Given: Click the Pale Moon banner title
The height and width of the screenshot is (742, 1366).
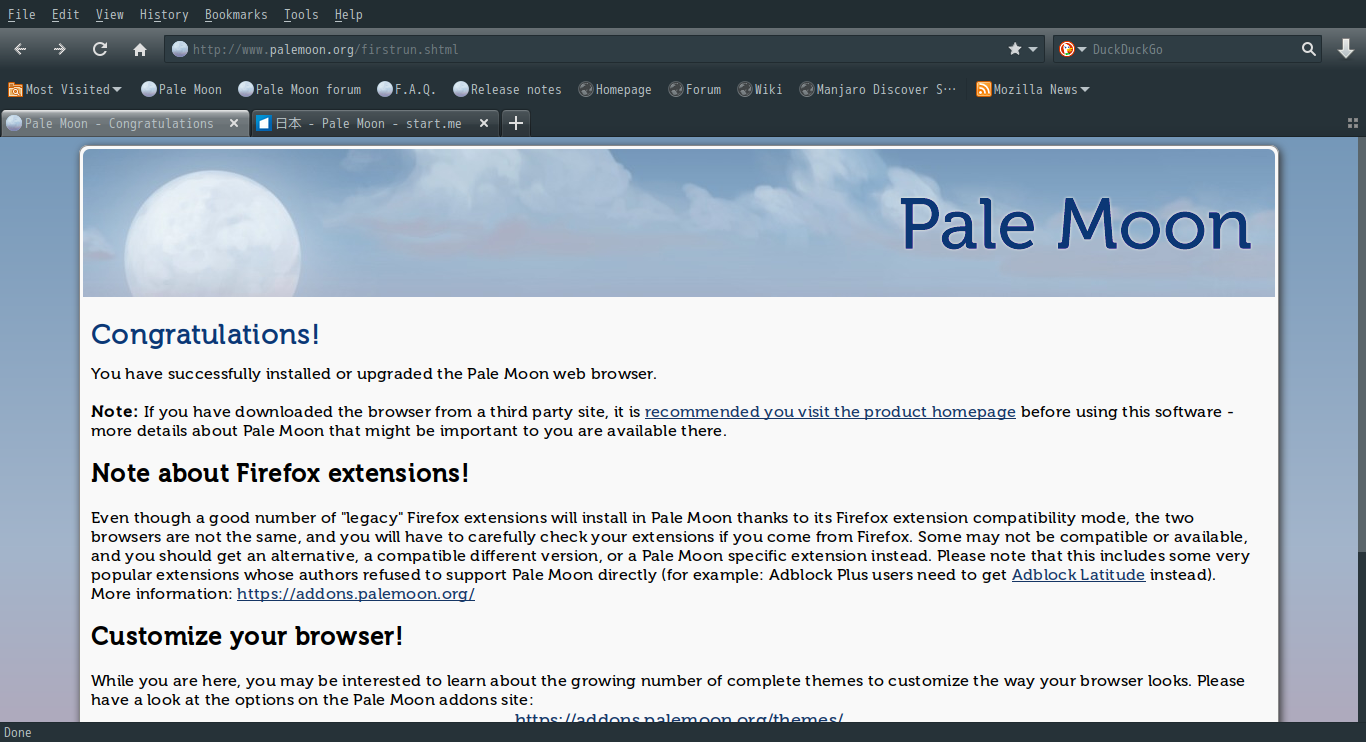Looking at the screenshot, I should (x=1076, y=224).
